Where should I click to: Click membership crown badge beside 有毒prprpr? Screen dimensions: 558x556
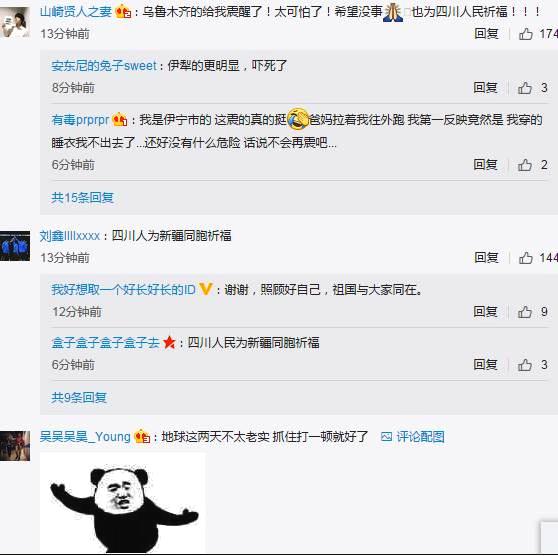(x=120, y=120)
